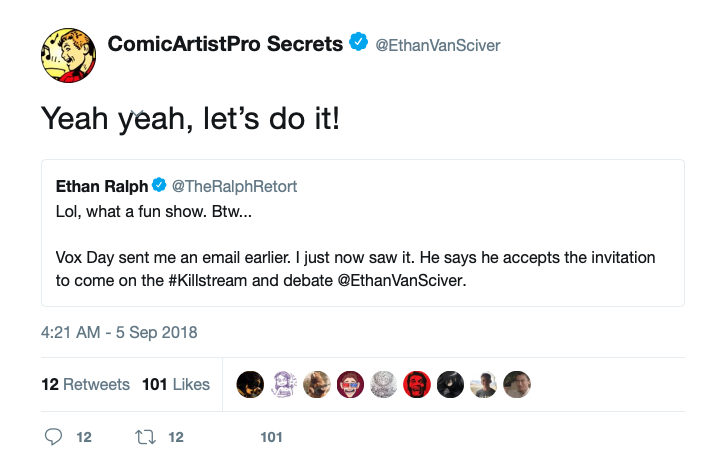Click the ComicArtistPro Secrets display name
The width and height of the screenshot is (704, 451).
click(225, 44)
